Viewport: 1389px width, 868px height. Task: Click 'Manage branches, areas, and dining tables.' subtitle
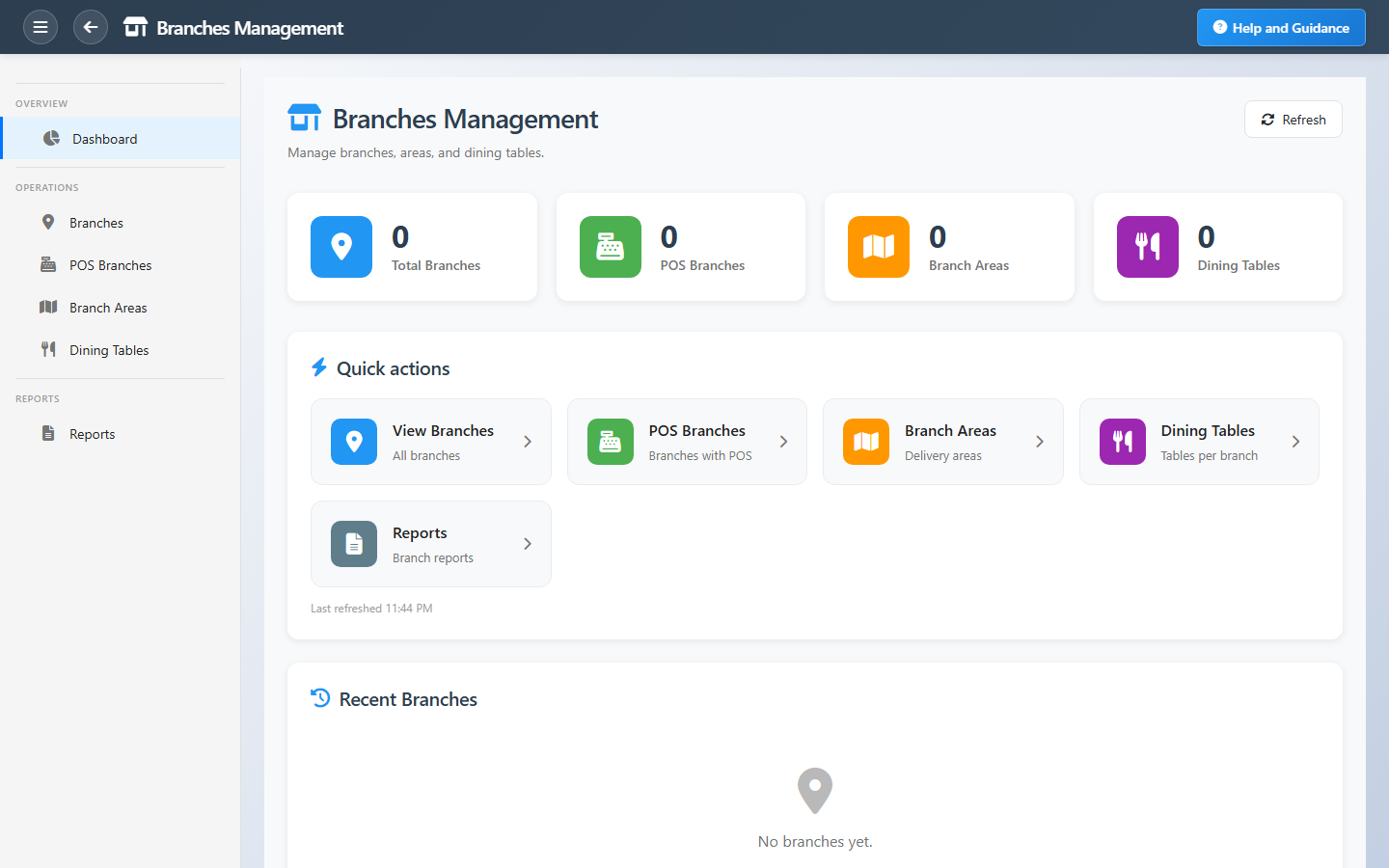[416, 152]
